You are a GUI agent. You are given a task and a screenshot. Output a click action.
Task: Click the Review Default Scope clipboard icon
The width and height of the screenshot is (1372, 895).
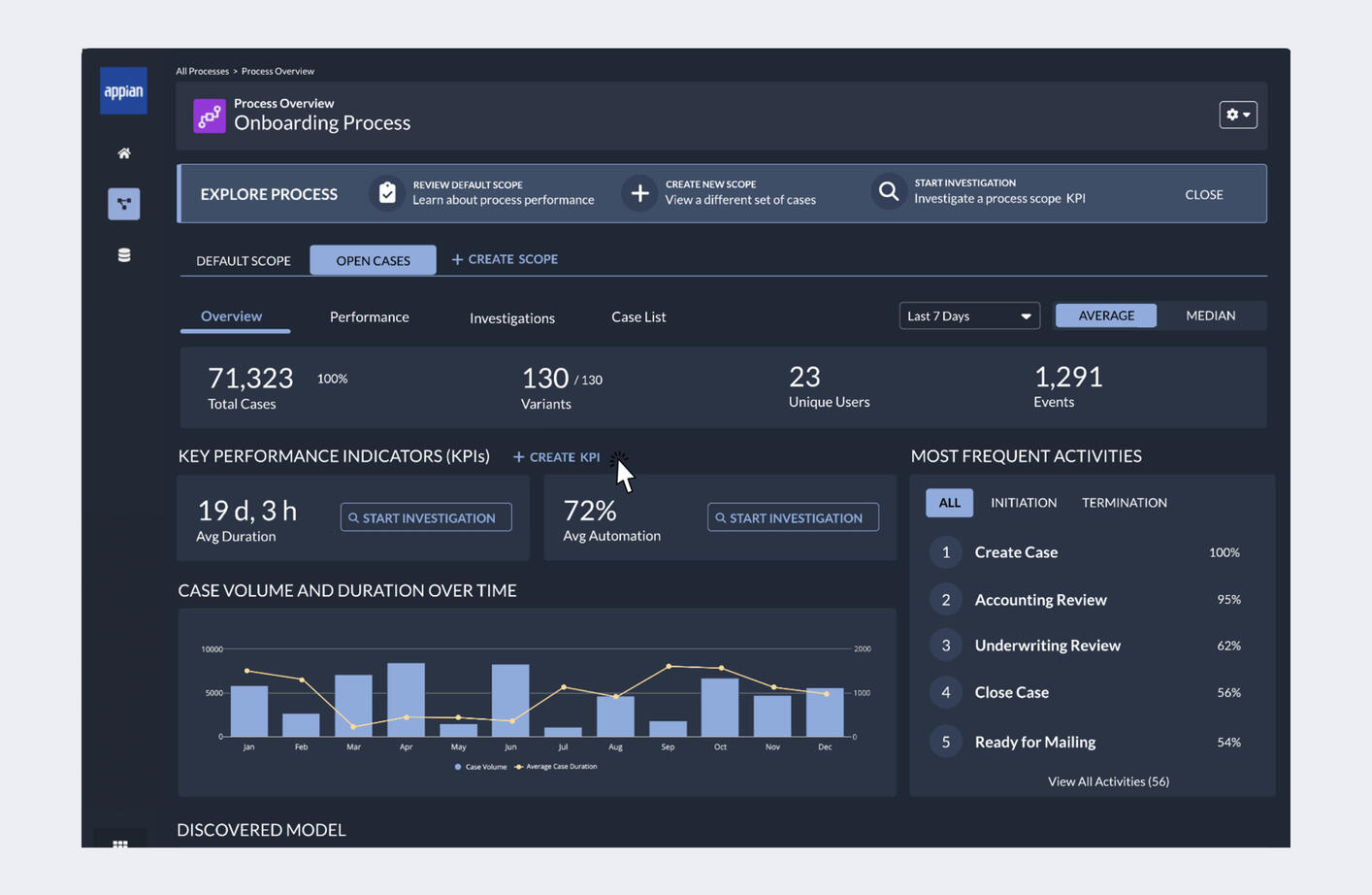[x=386, y=191]
